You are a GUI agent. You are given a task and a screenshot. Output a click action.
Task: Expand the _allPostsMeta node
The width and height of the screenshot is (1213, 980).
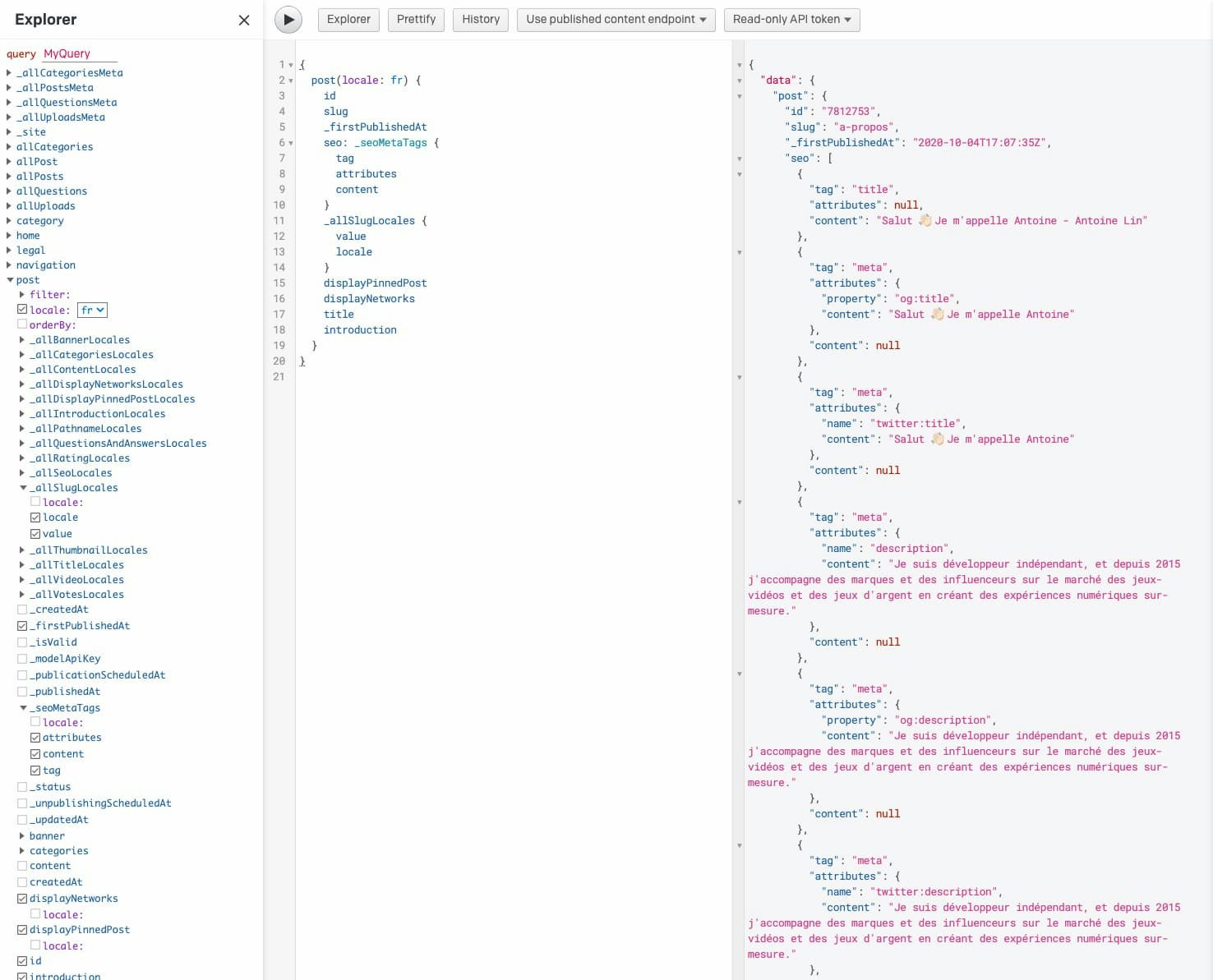pos(9,87)
